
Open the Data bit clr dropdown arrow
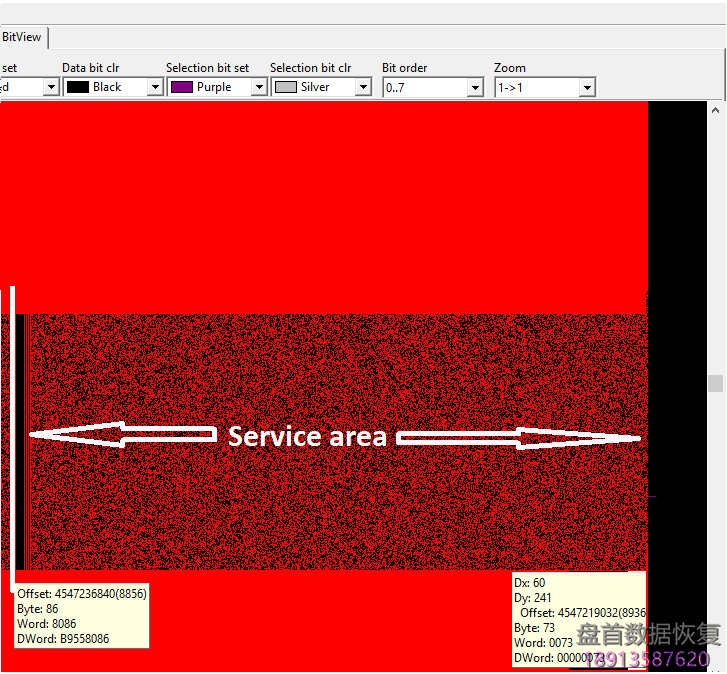coord(154,88)
